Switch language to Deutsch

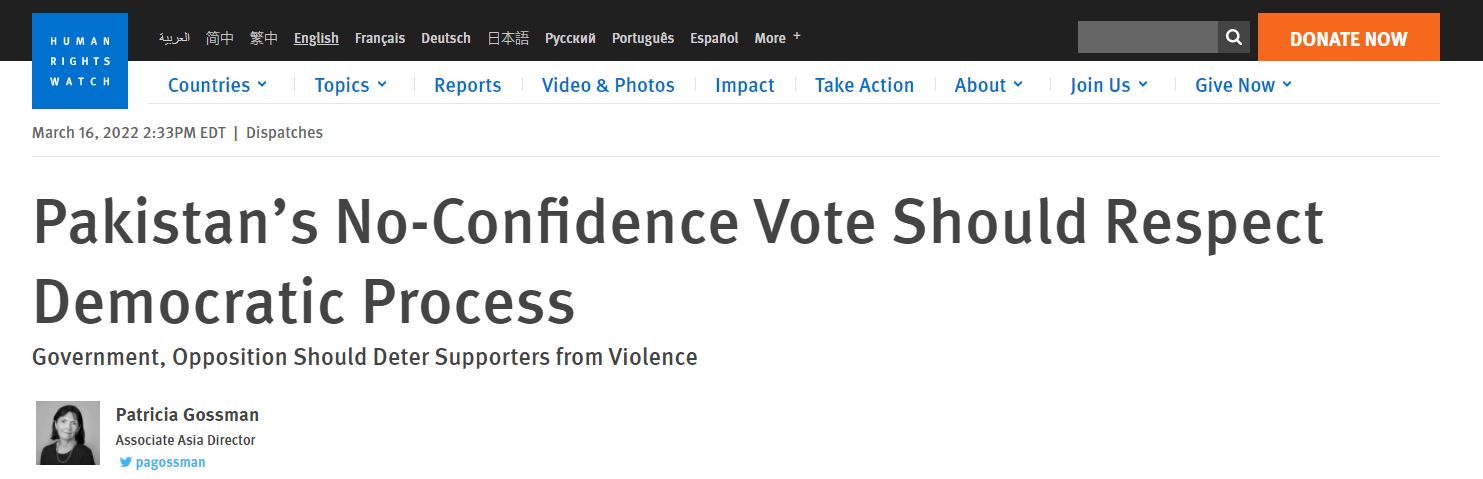[x=446, y=38]
